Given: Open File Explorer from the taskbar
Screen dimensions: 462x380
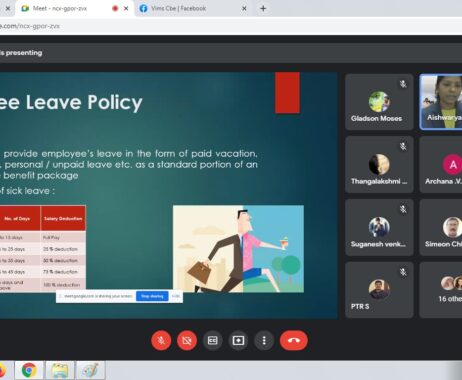Looking at the screenshot, I should tap(60, 370).
